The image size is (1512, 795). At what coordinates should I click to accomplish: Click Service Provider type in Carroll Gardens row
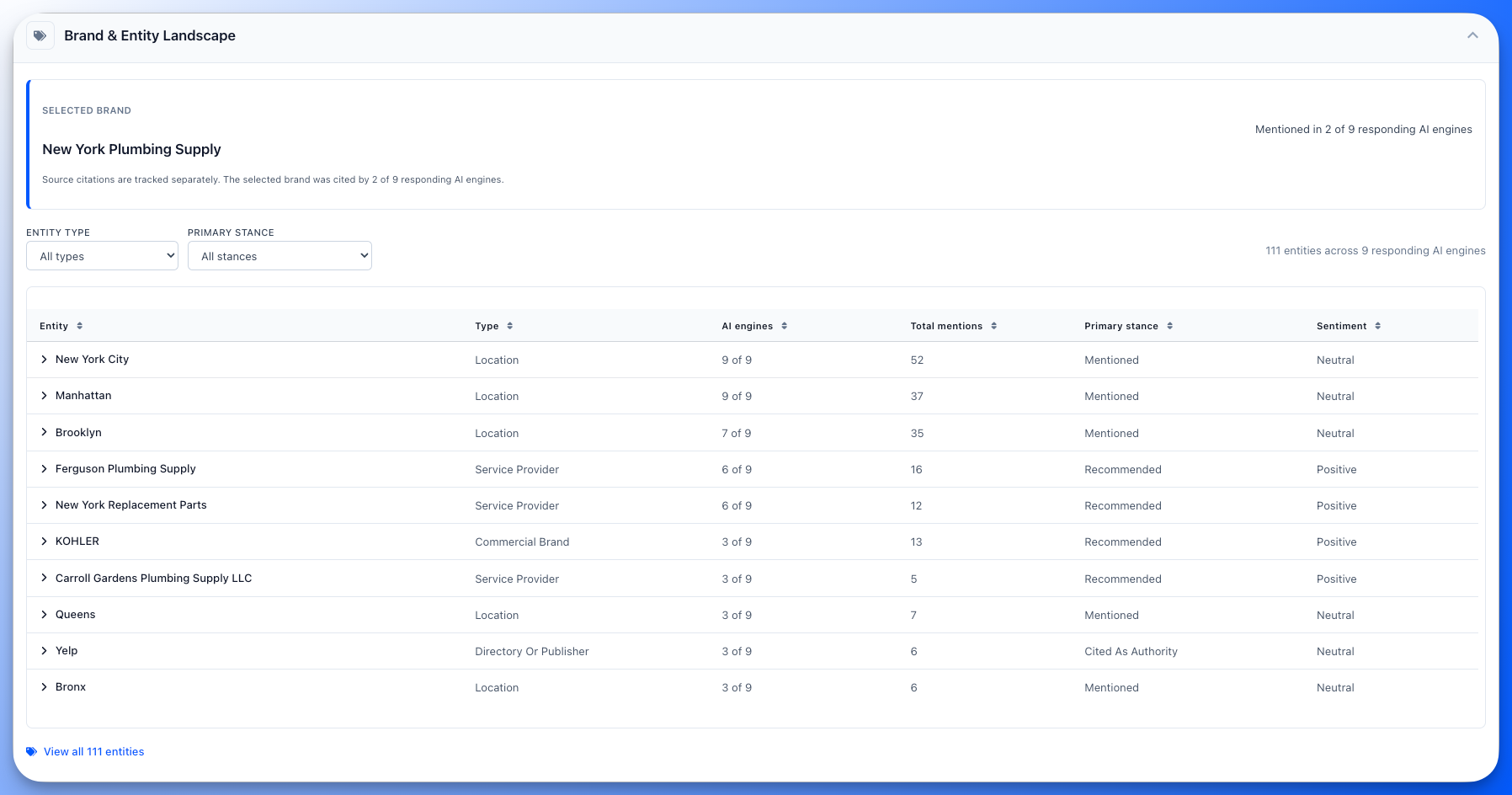pyautogui.click(x=517, y=579)
